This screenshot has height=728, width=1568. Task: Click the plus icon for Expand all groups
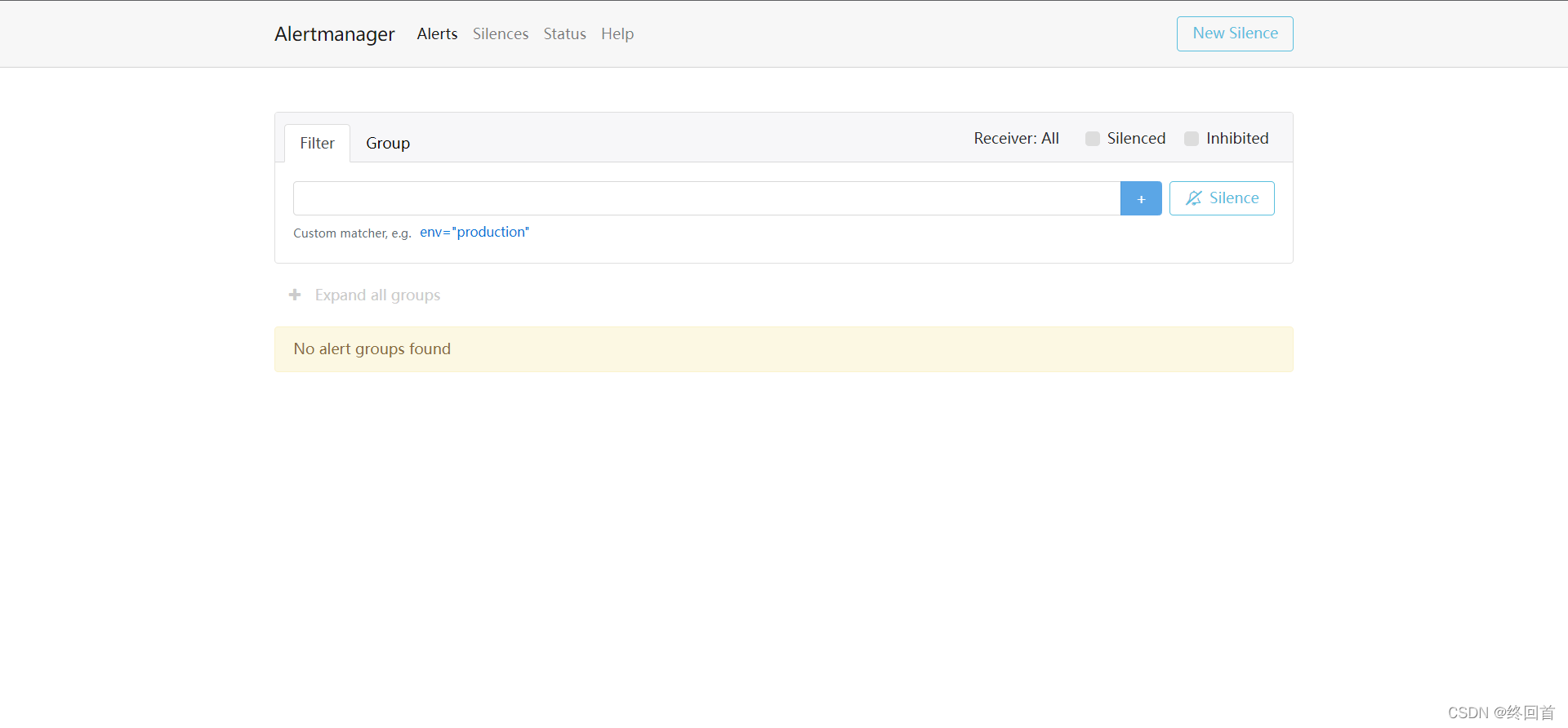click(x=295, y=295)
